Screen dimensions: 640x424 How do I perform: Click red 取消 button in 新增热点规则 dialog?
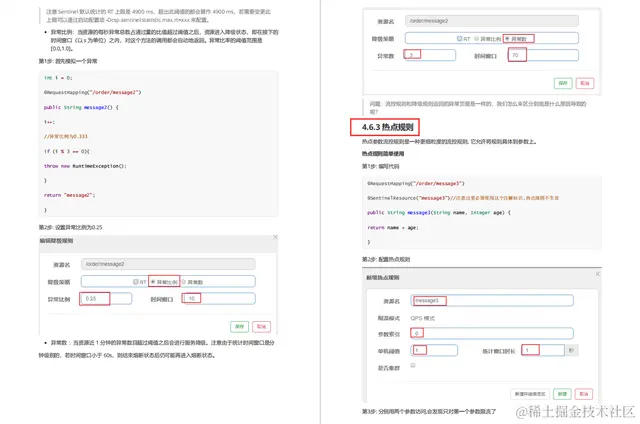click(x=584, y=394)
